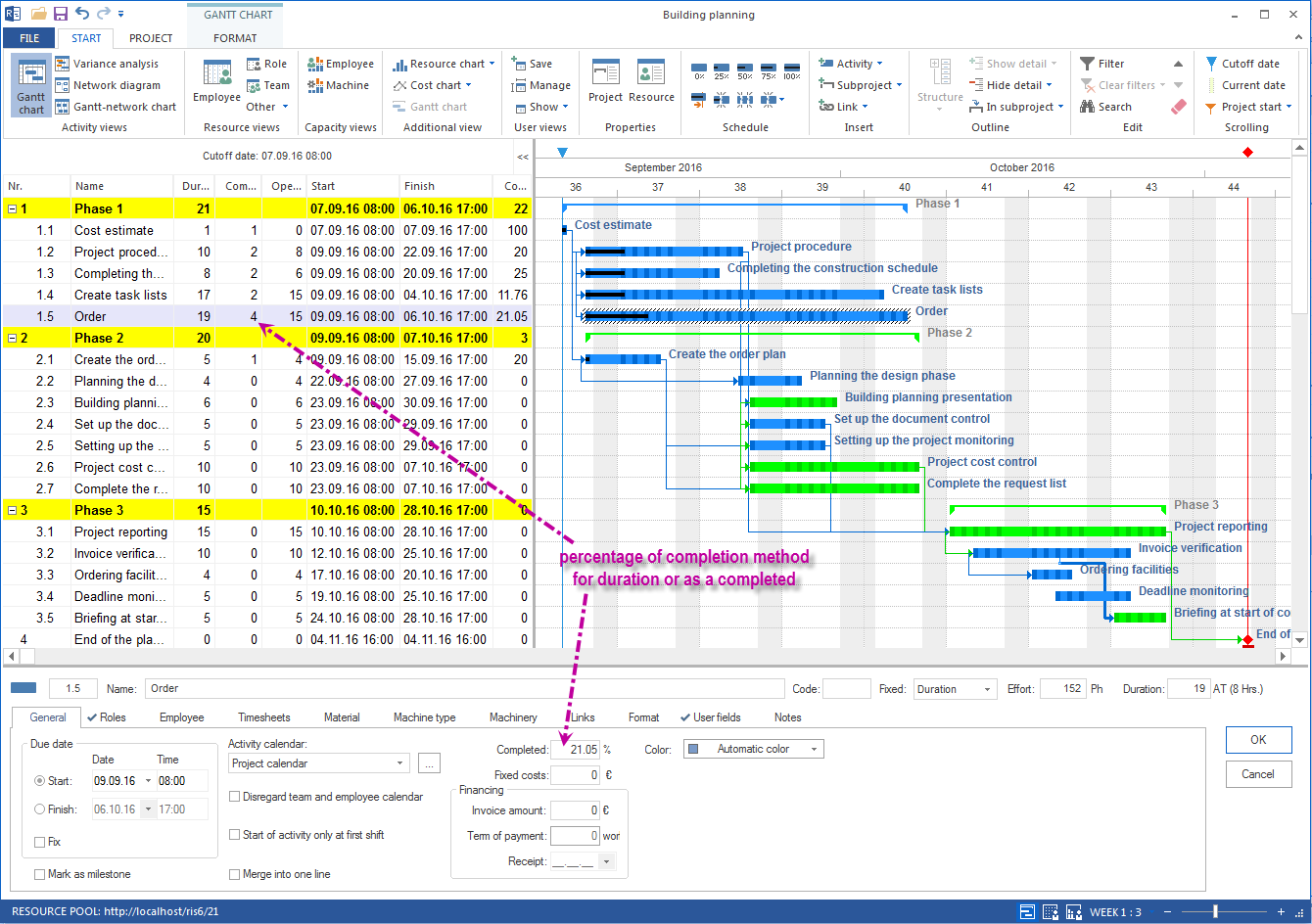Screen dimensions: 1312x924
Task: Open Role resource view
Action: click(x=267, y=64)
